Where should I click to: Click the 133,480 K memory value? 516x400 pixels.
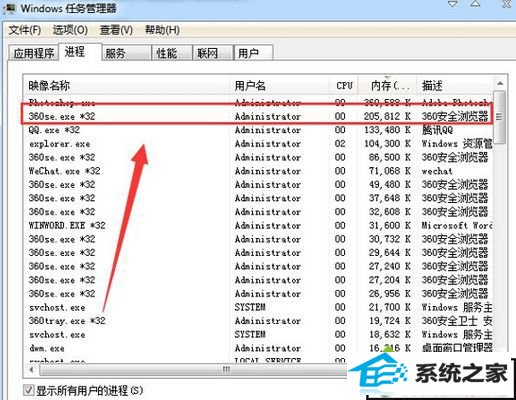(387, 130)
